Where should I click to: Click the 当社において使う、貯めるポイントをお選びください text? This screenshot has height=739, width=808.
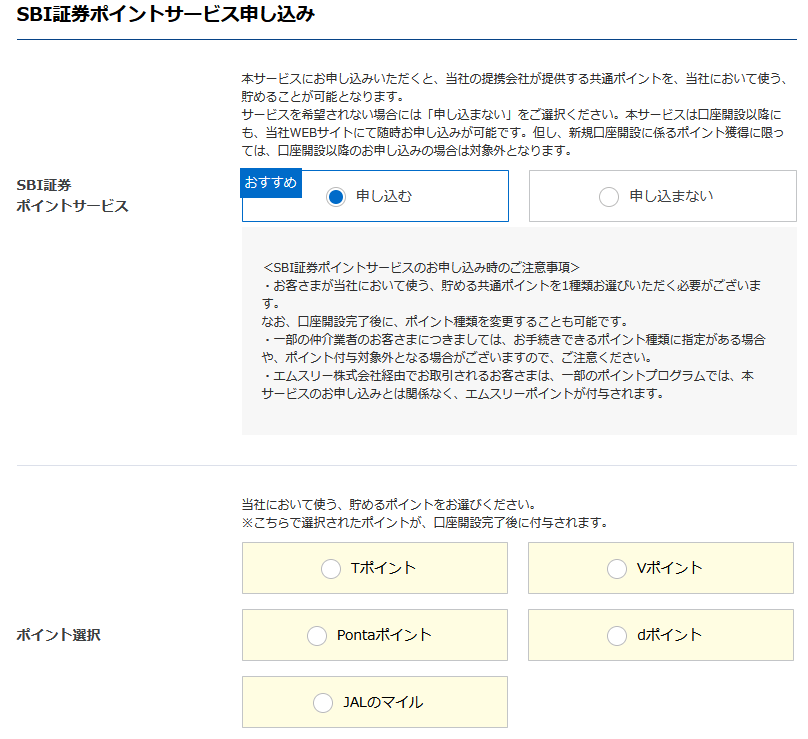tap(390, 504)
